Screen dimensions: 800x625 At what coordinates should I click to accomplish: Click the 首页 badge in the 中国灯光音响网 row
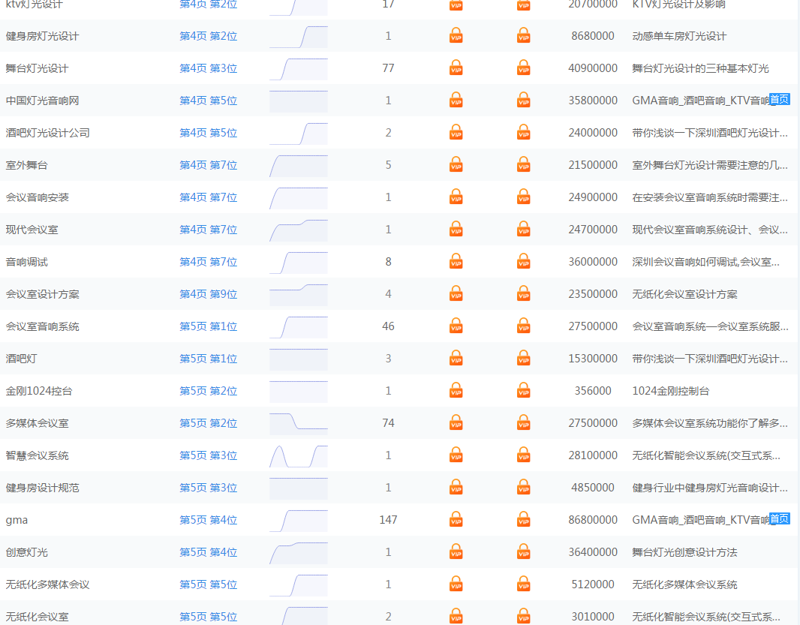(x=779, y=100)
